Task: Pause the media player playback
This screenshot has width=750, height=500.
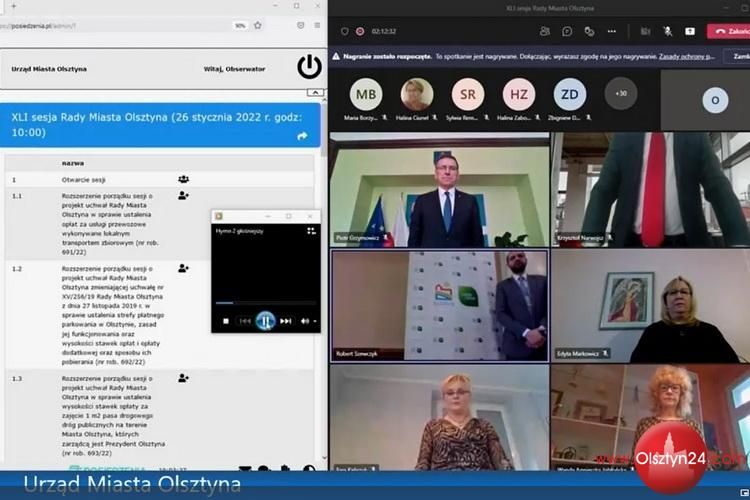Action: pyautogui.click(x=265, y=321)
